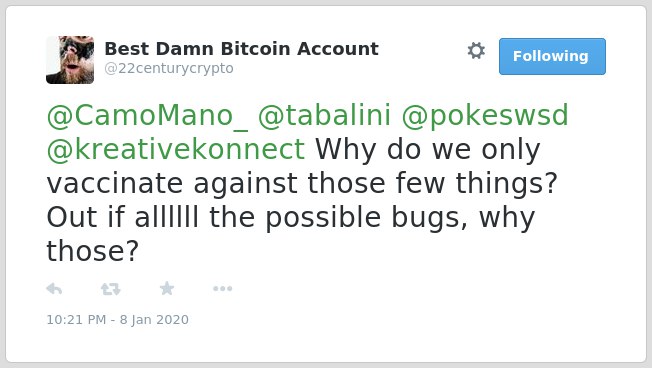
Task: Click the final word 'those?' of the tweet
Action: point(92,251)
